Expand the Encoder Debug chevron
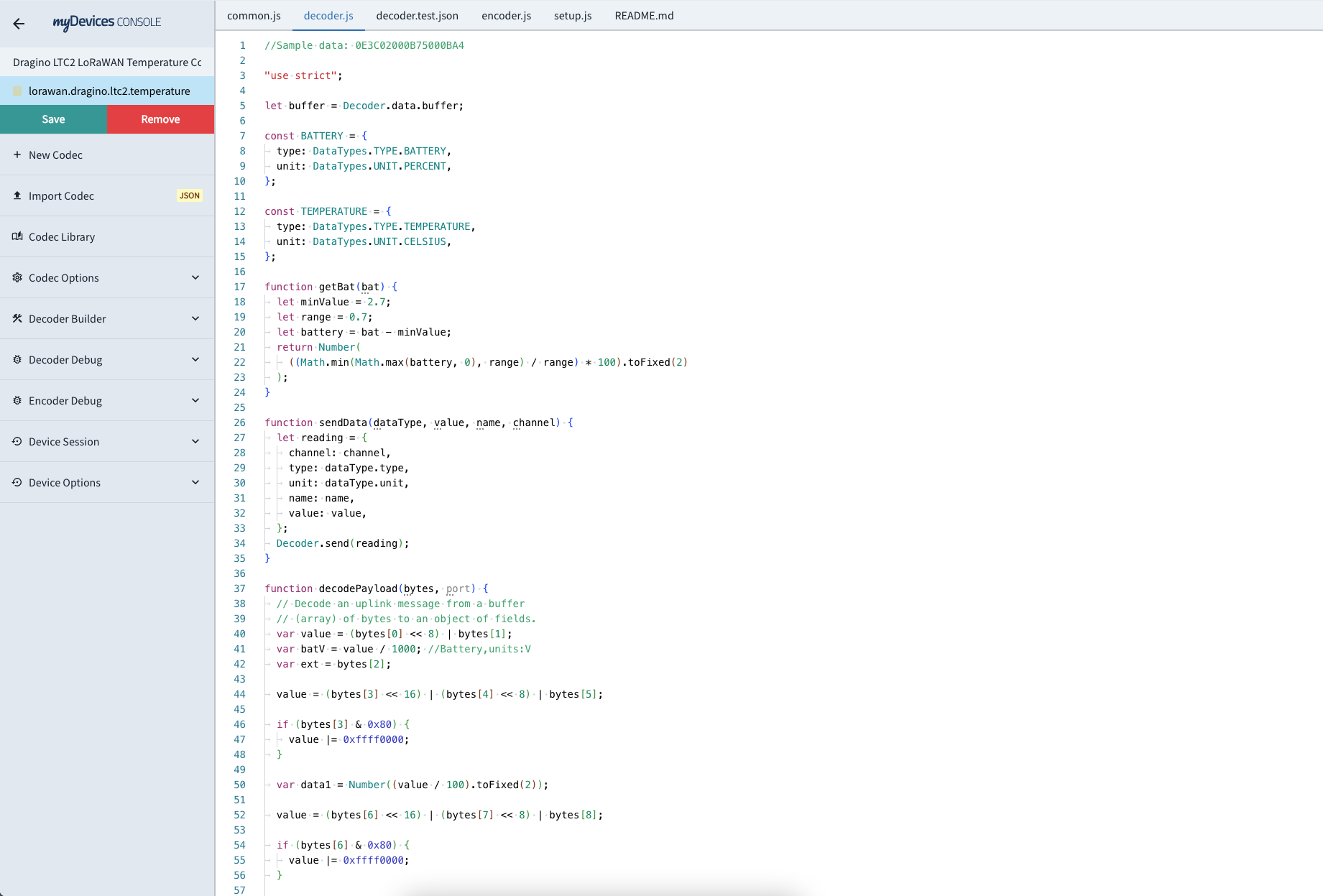The height and width of the screenshot is (896, 1323). [195, 400]
